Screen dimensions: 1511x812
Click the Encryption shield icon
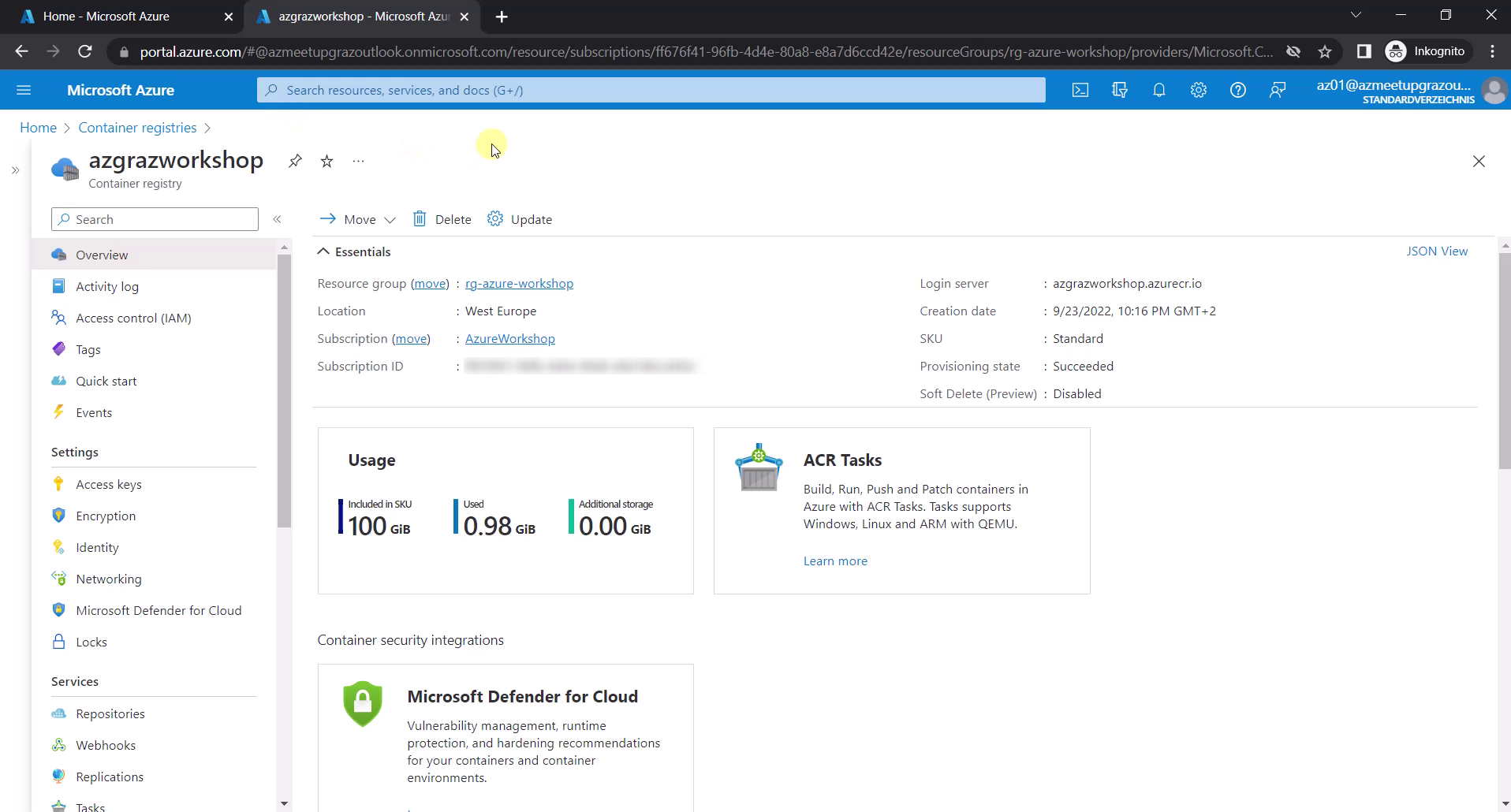coord(58,516)
